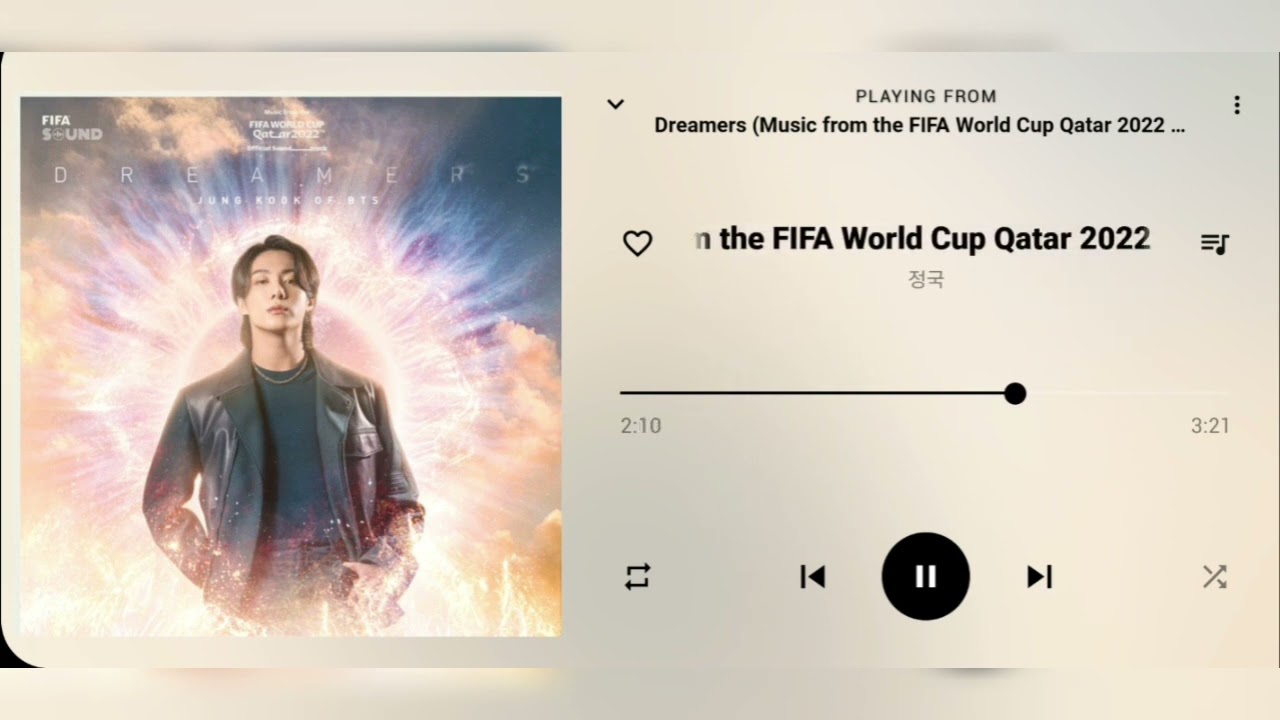Pause the current song

tap(925, 576)
